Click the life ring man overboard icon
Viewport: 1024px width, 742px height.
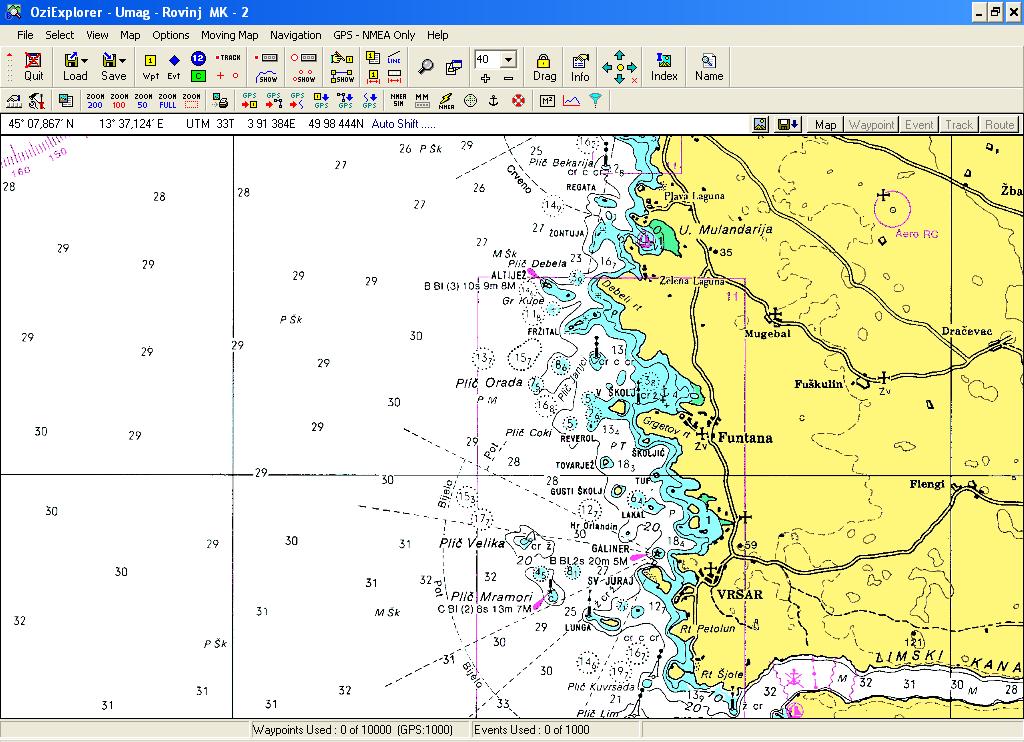[x=518, y=101]
